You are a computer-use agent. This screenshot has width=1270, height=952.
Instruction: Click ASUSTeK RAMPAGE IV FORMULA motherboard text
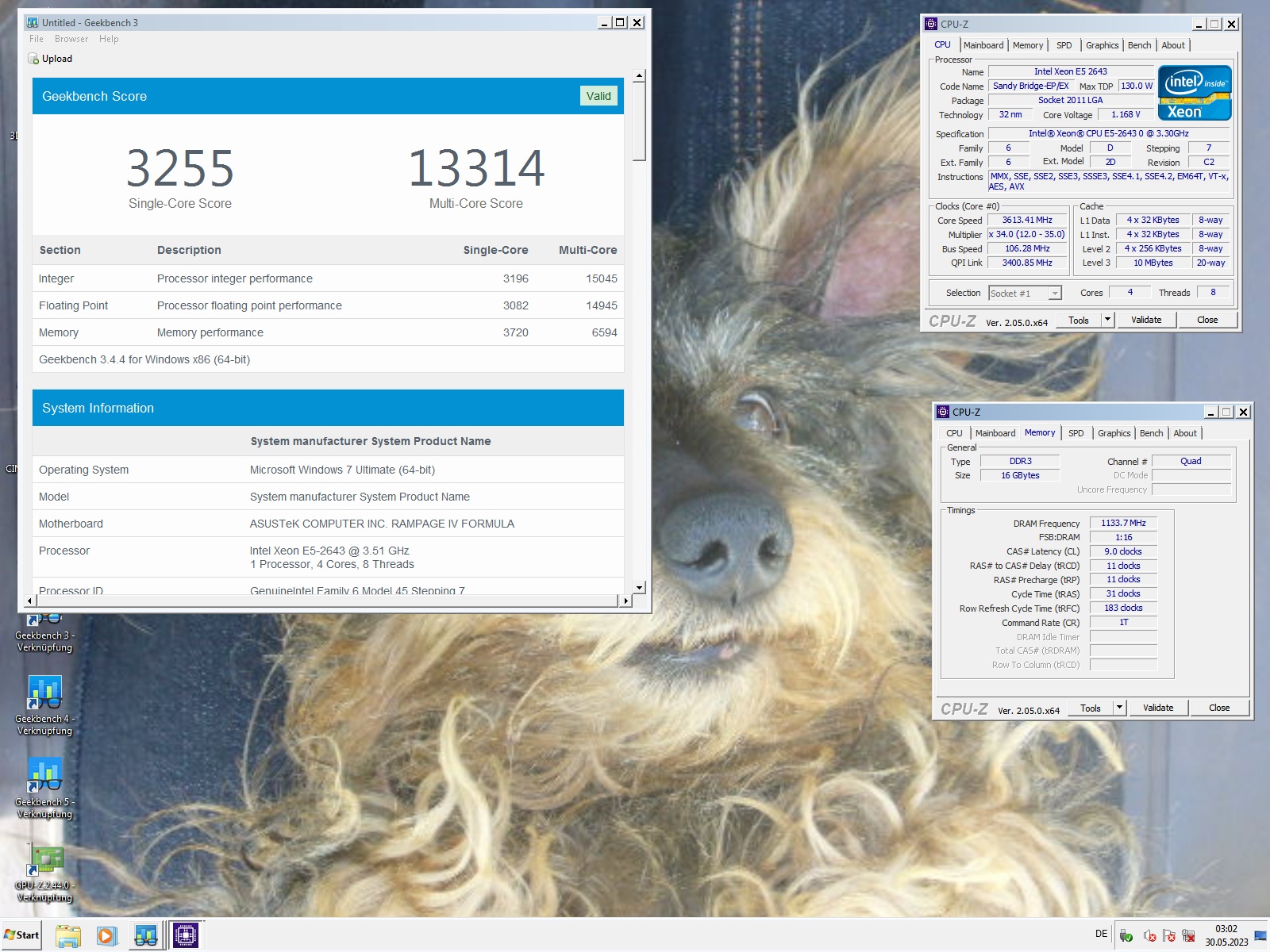click(x=382, y=524)
